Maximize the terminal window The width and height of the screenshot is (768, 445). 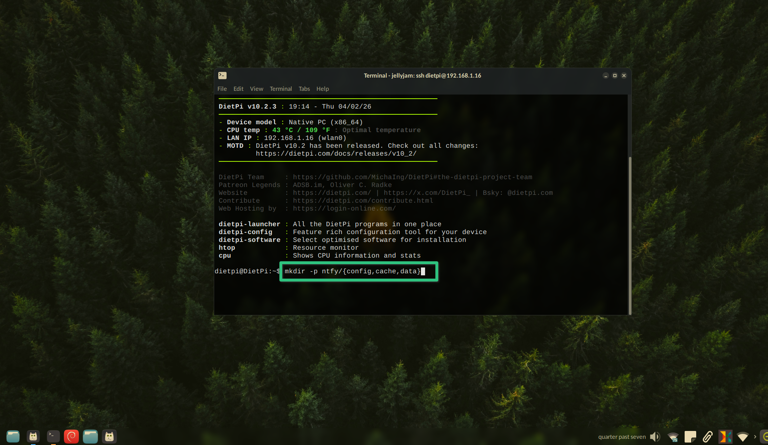(x=614, y=75)
